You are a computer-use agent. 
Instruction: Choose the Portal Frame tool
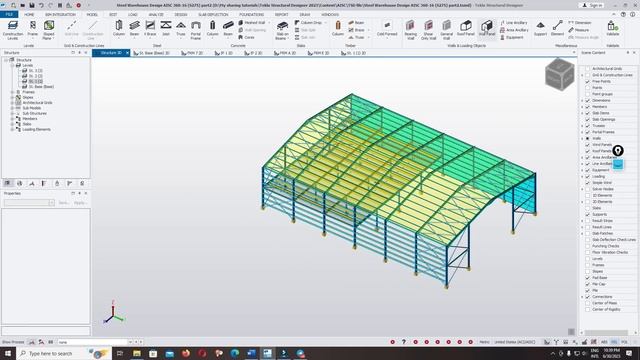tap(196, 30)
